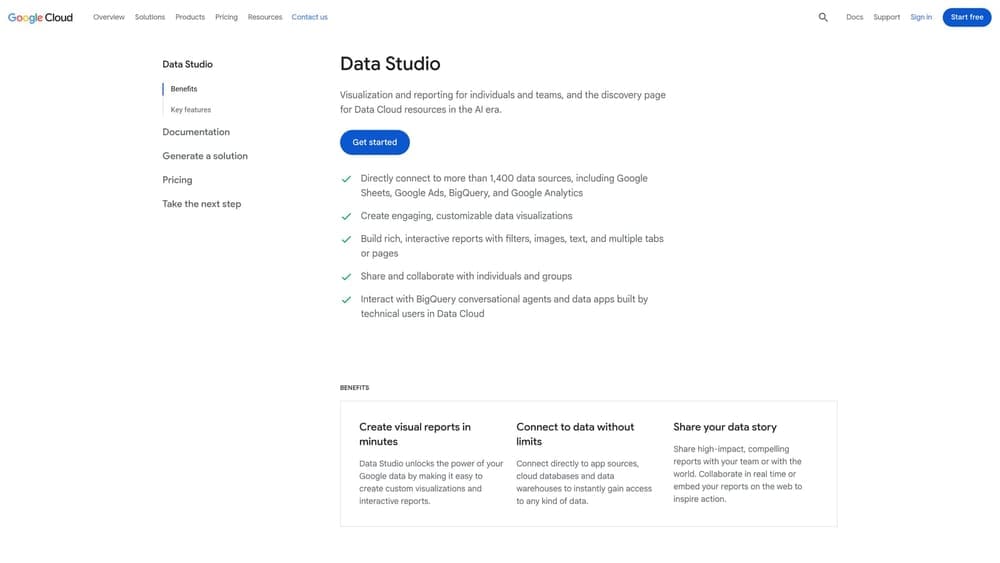Viewport: 1000px width, 563px height.
Task: Click the Start free button
Action: point(967,17)
